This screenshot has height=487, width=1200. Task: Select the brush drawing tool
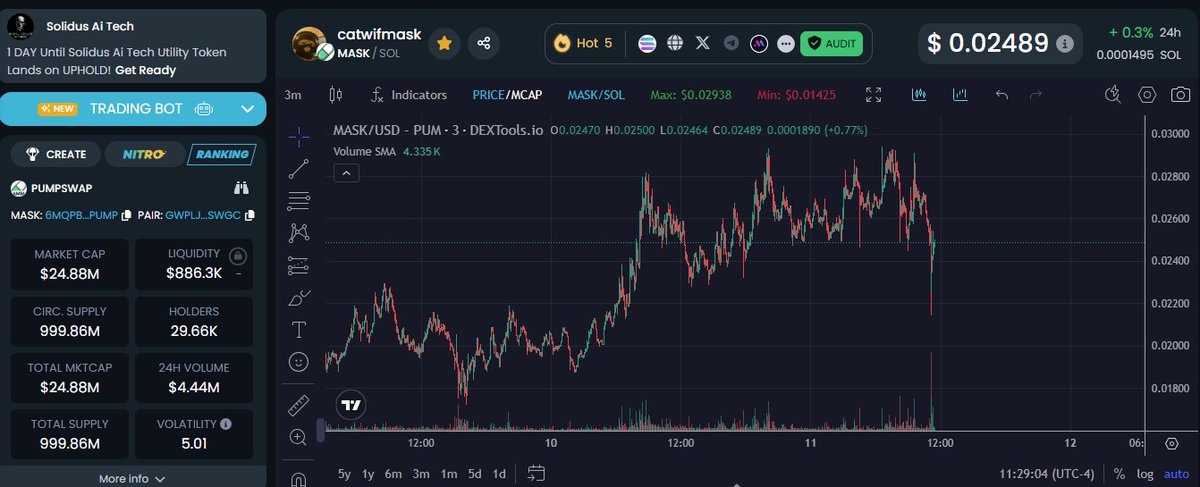point(299,297)
